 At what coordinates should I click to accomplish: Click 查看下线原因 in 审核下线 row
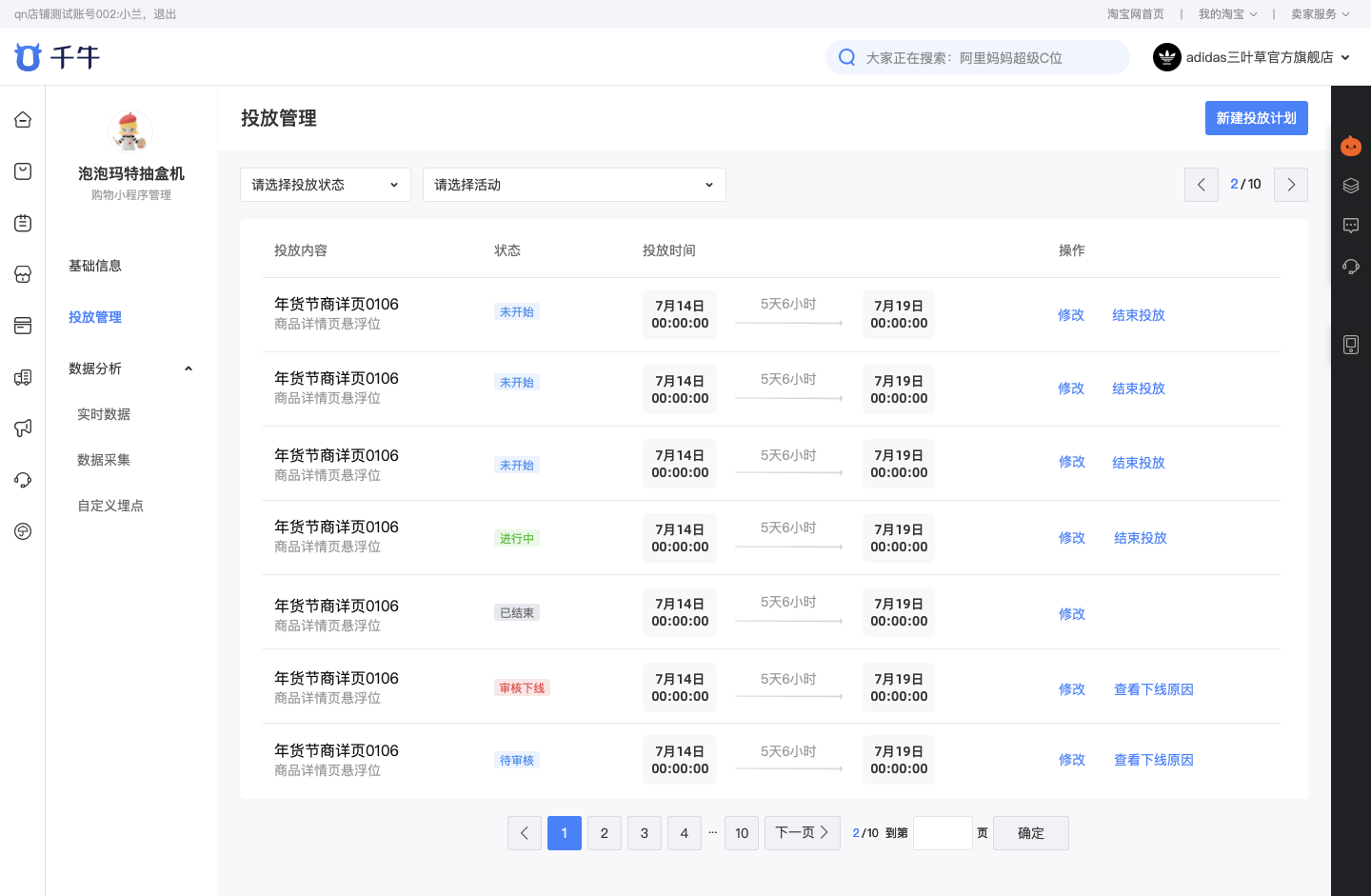1154,689
